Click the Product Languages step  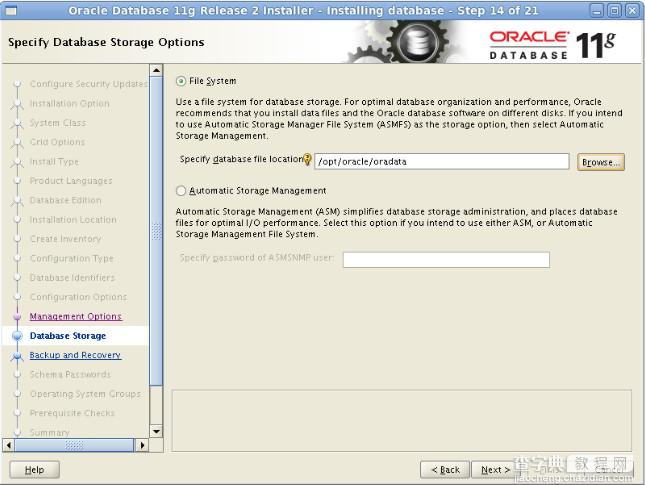pyautogui.click(x=71, y=181)
